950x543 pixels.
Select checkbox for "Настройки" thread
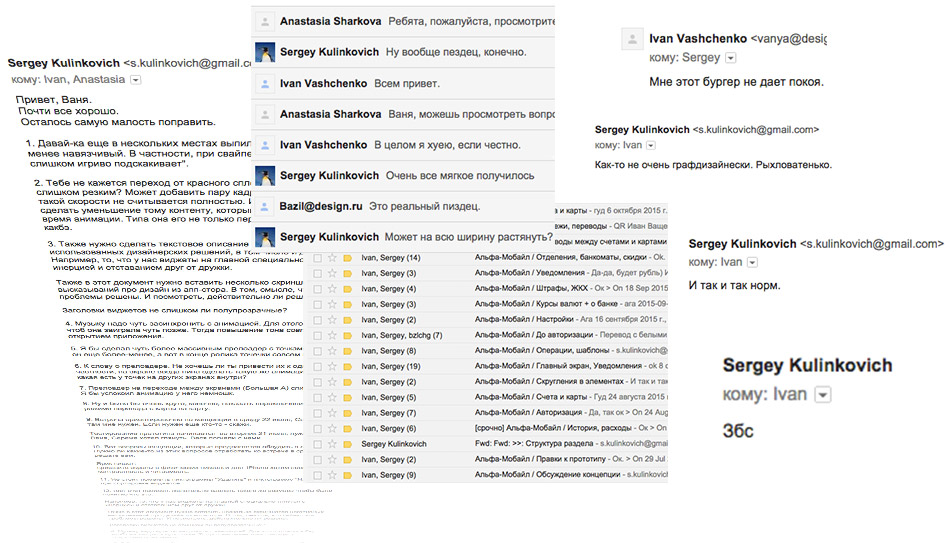click(317, 320)
